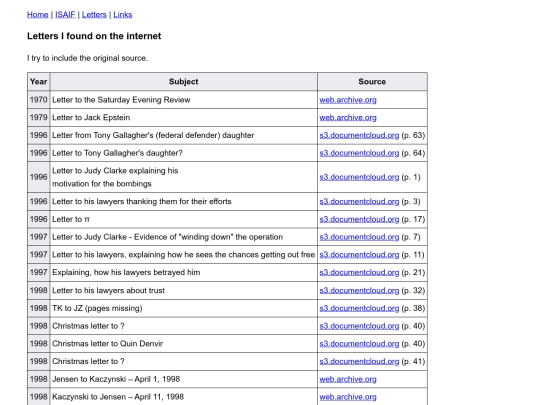Click 'chances getting out free' subject cell
Screen dimensions: 540x405
pyautogui.click(x=184, y=255)
